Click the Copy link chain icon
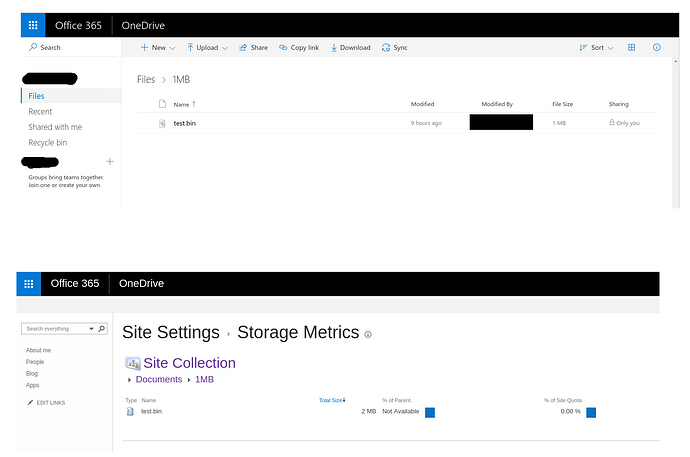The image size is (690, 457). click(283, 48)
